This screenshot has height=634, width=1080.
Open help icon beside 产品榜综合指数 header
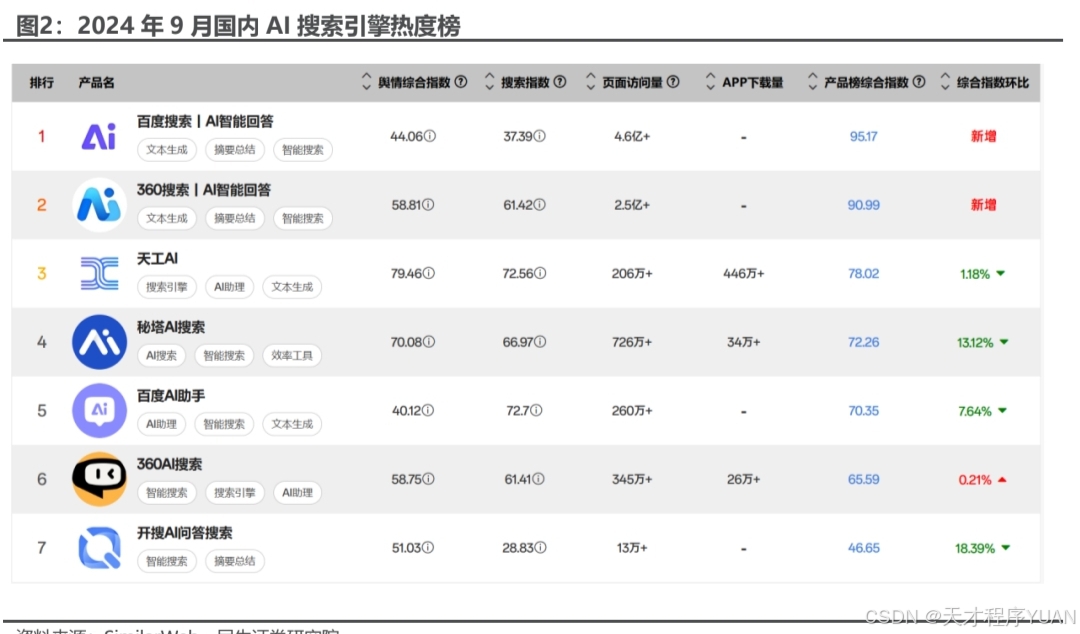point(919,82)
